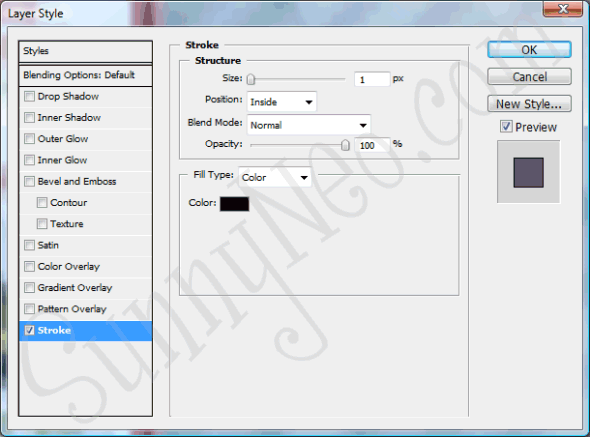Select the Gradient Overlay effect row

(85, 288)
